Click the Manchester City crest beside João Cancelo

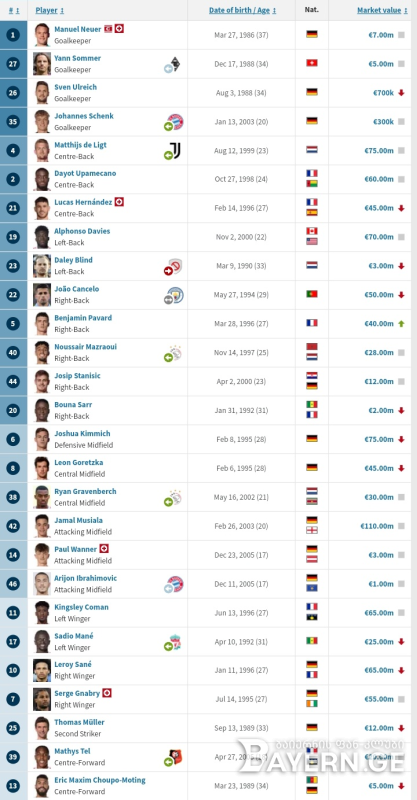pos(176,295)
